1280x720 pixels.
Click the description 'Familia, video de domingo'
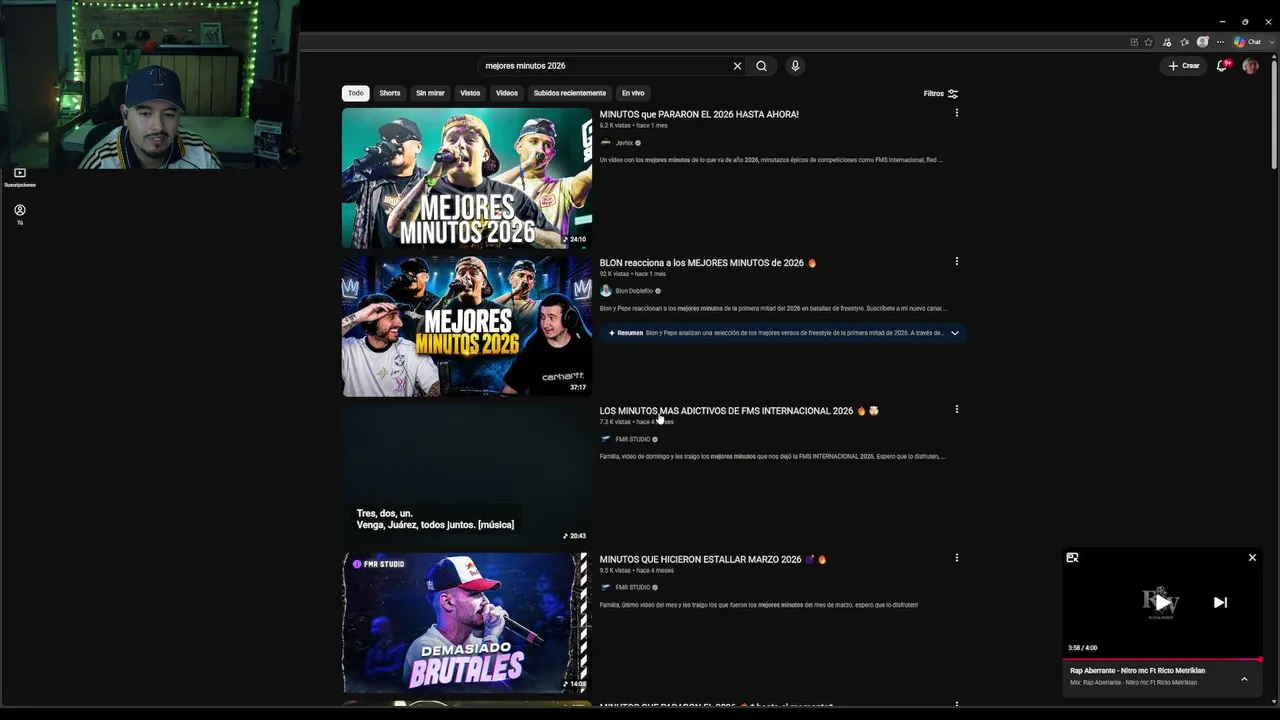click(x=773, y=457)
